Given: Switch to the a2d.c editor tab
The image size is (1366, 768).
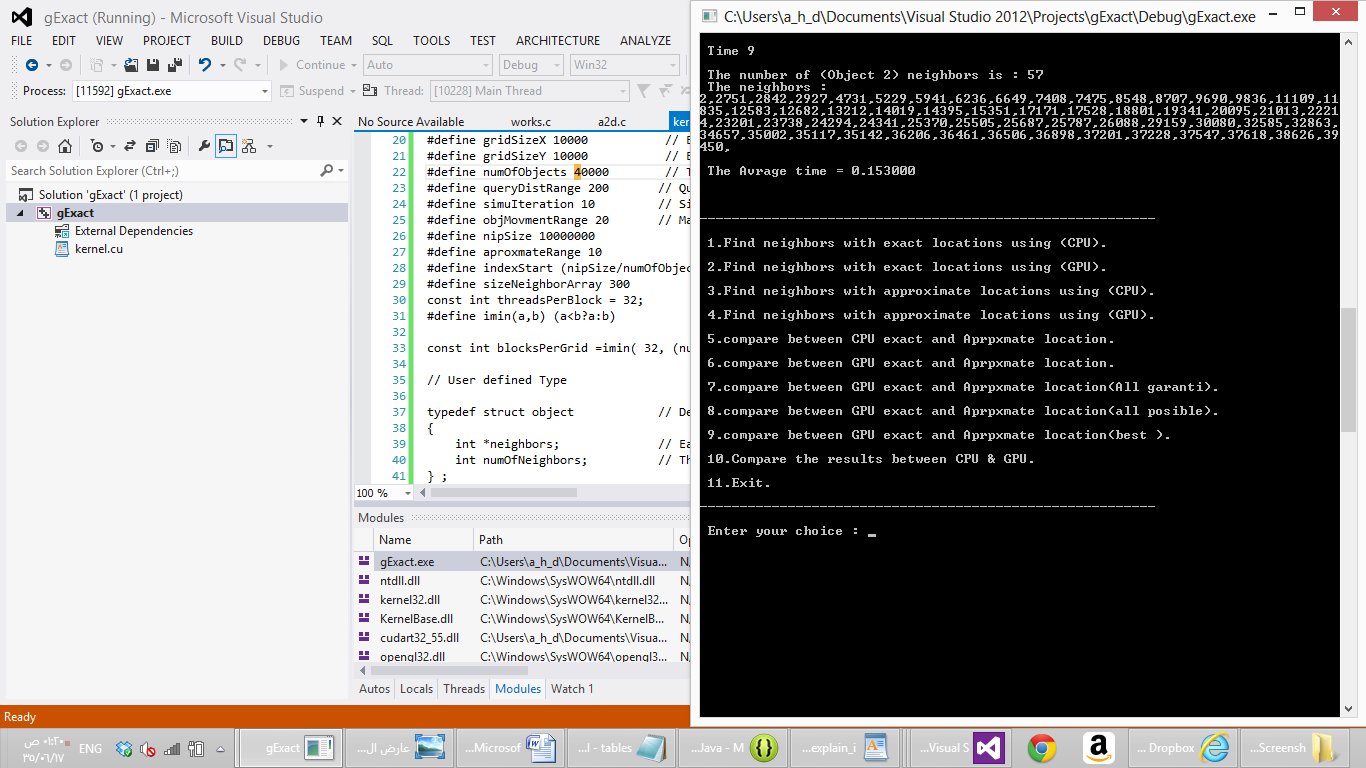Looking at the screenshot, I should (611, 122).
